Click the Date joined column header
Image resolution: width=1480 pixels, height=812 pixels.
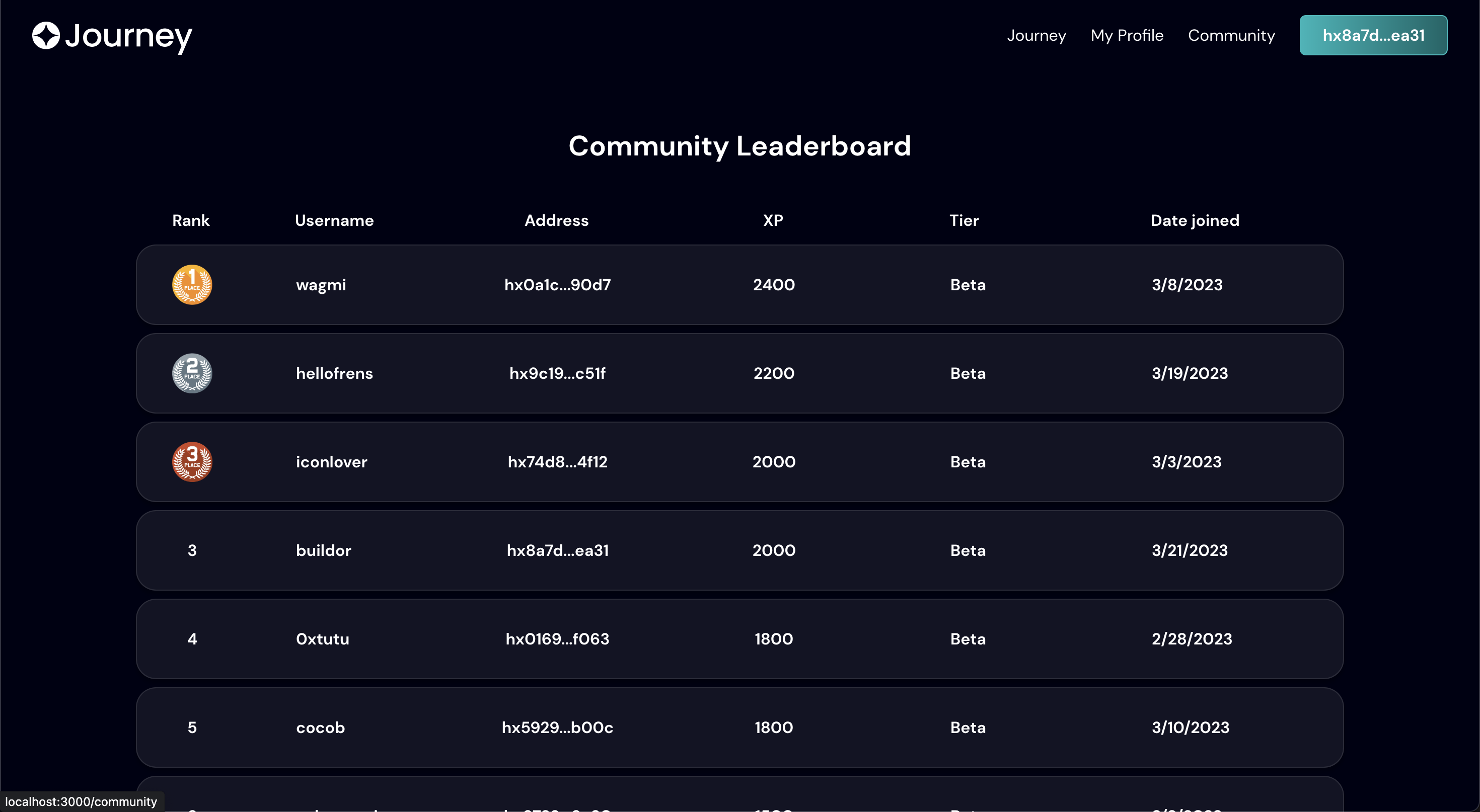pyautogui.click(x=1195, y=220)
